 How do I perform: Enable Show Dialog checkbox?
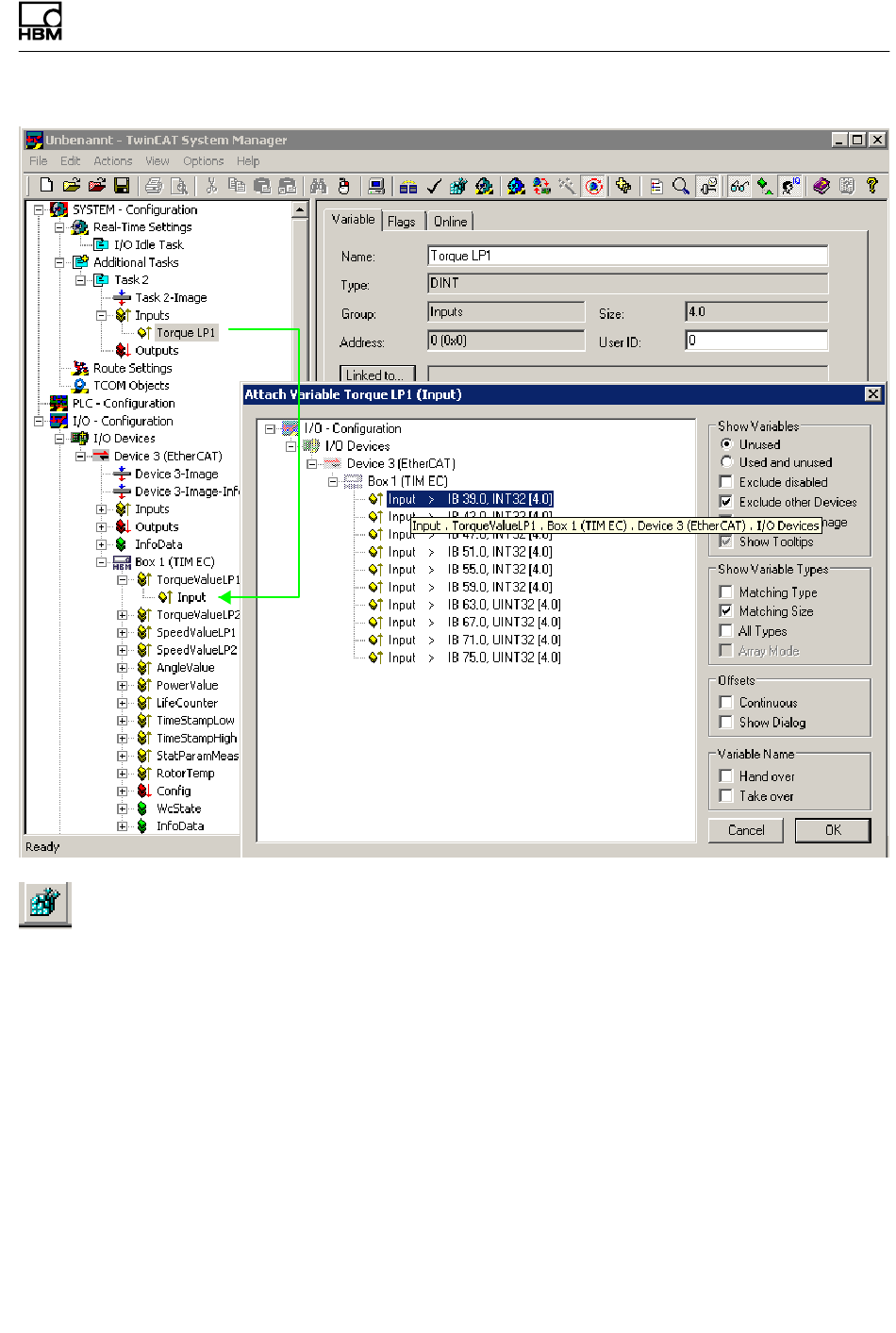click(726, 723)
